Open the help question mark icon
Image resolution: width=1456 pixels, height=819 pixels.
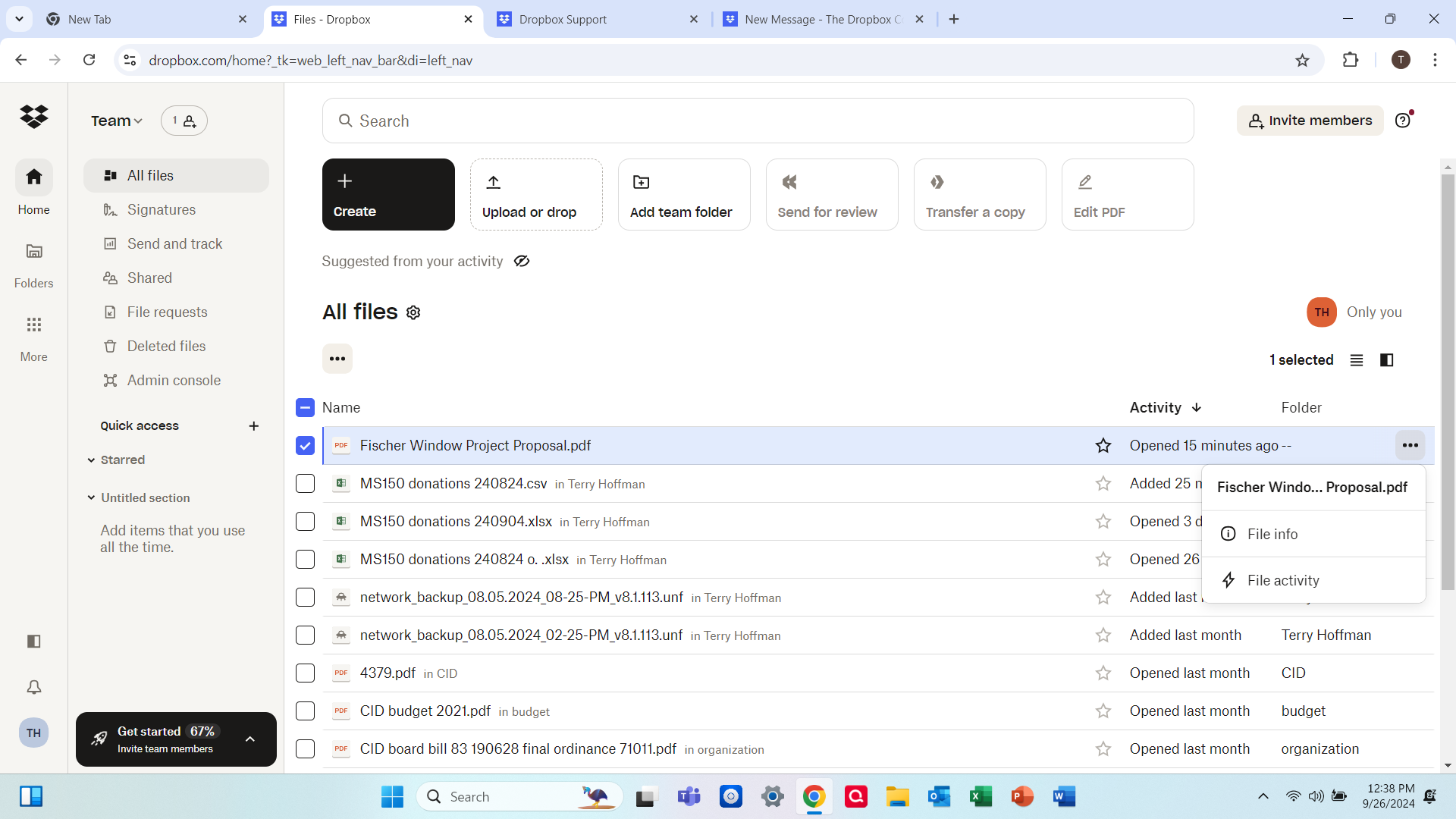(x=1403, y=121)
